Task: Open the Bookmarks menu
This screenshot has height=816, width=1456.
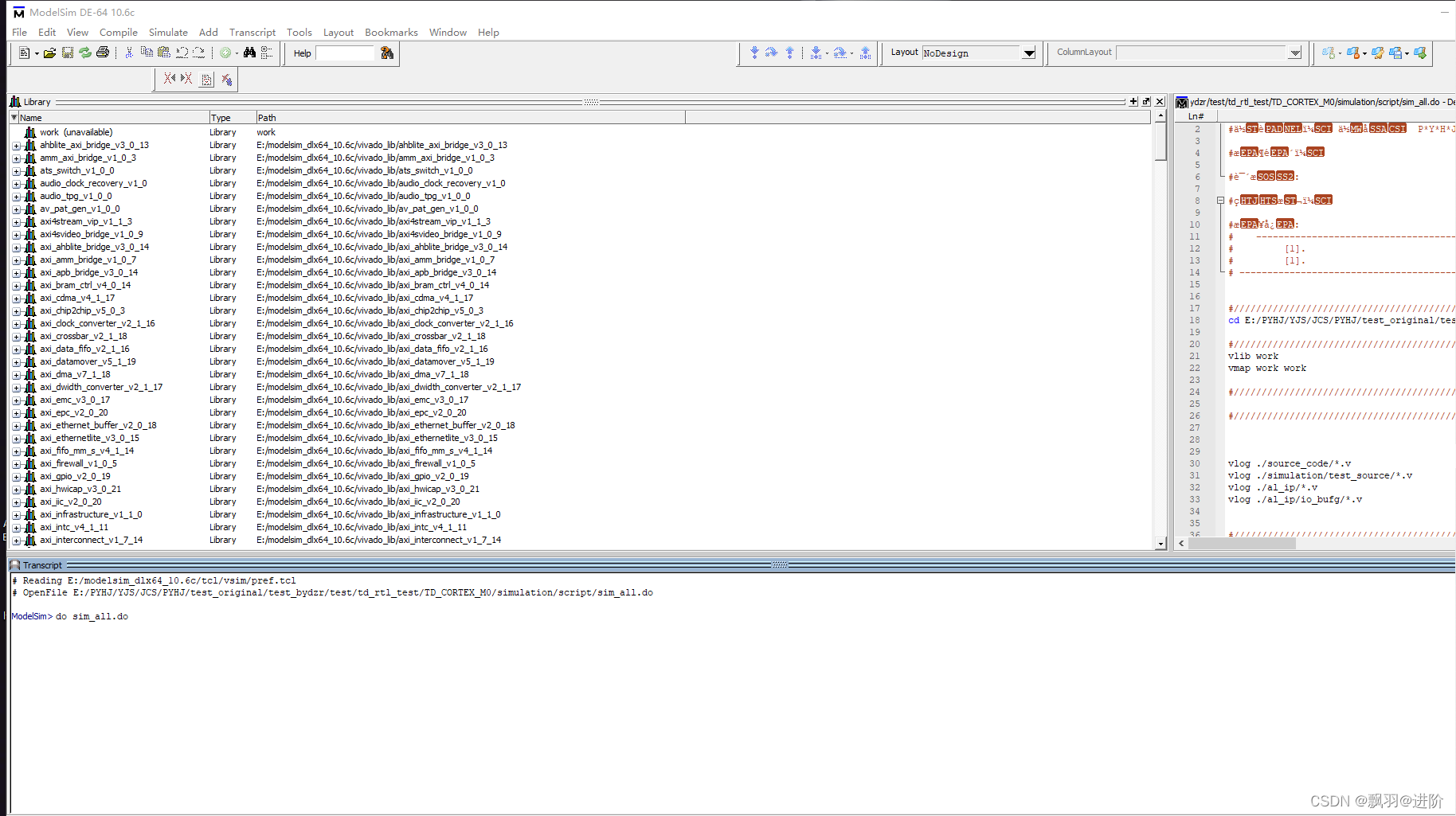Action: [x=391, y=33]
